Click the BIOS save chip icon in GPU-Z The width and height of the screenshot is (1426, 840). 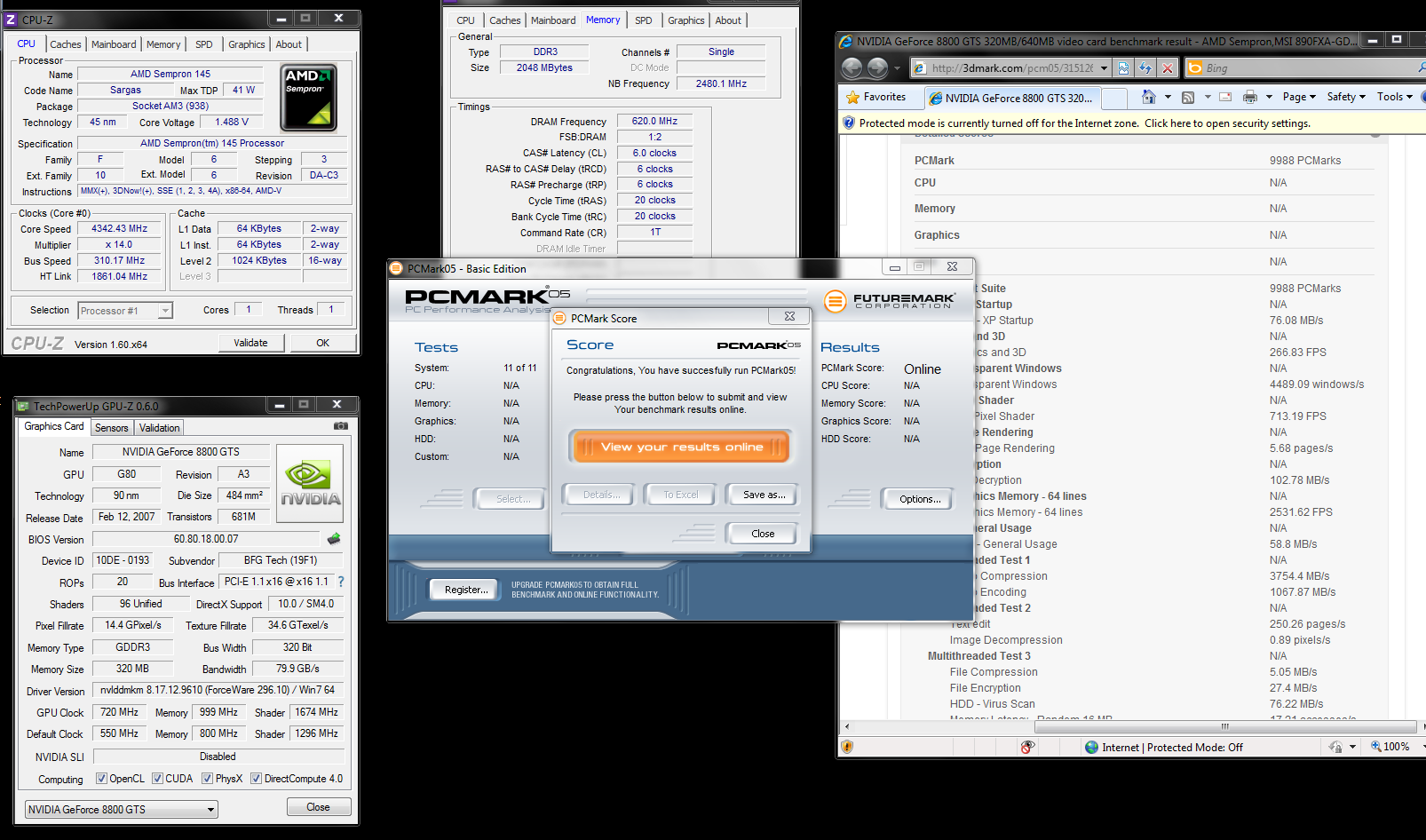click(334, 539)
